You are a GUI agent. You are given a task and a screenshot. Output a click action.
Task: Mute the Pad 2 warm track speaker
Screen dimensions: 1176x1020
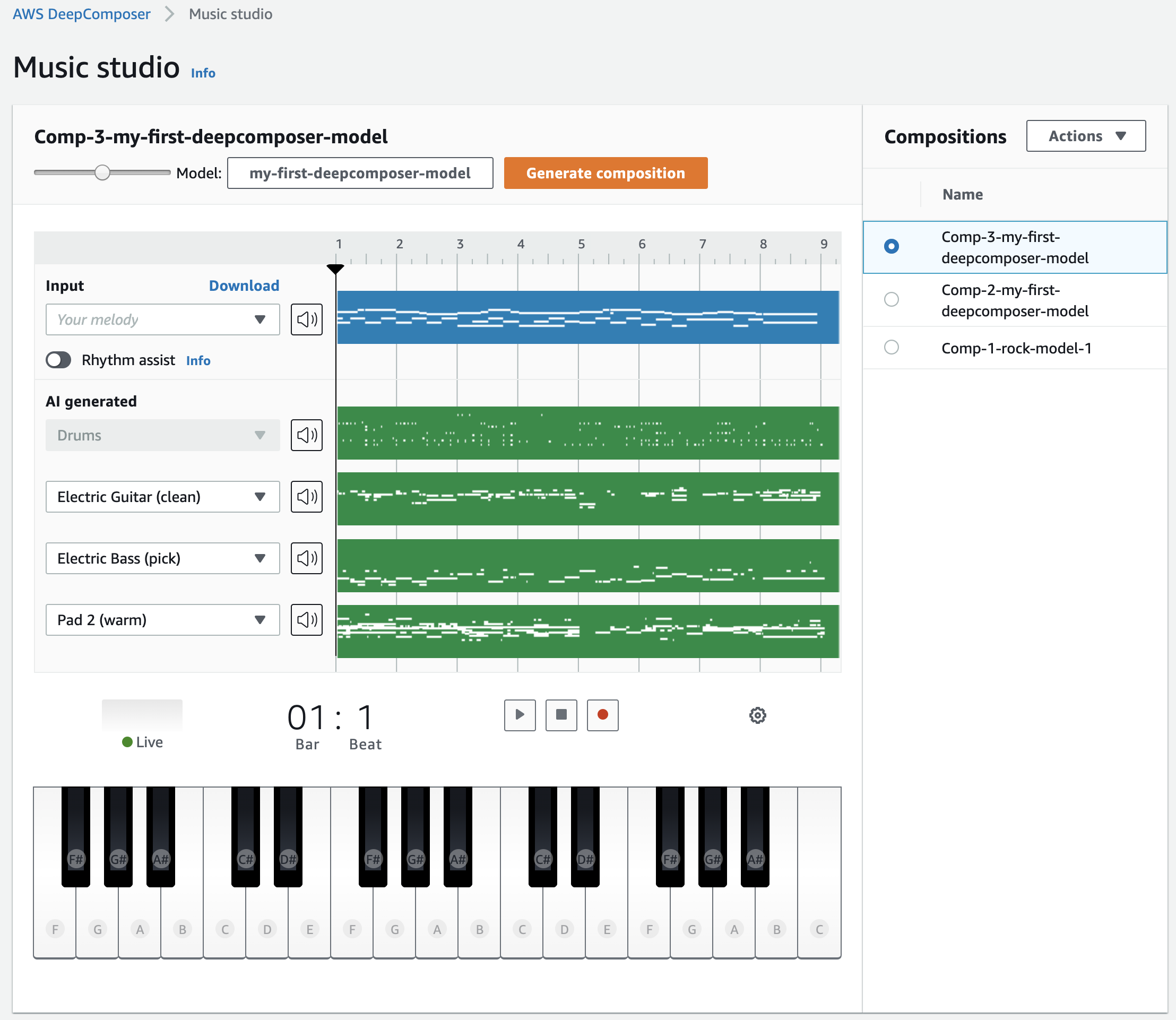click(x=306, y=620)
